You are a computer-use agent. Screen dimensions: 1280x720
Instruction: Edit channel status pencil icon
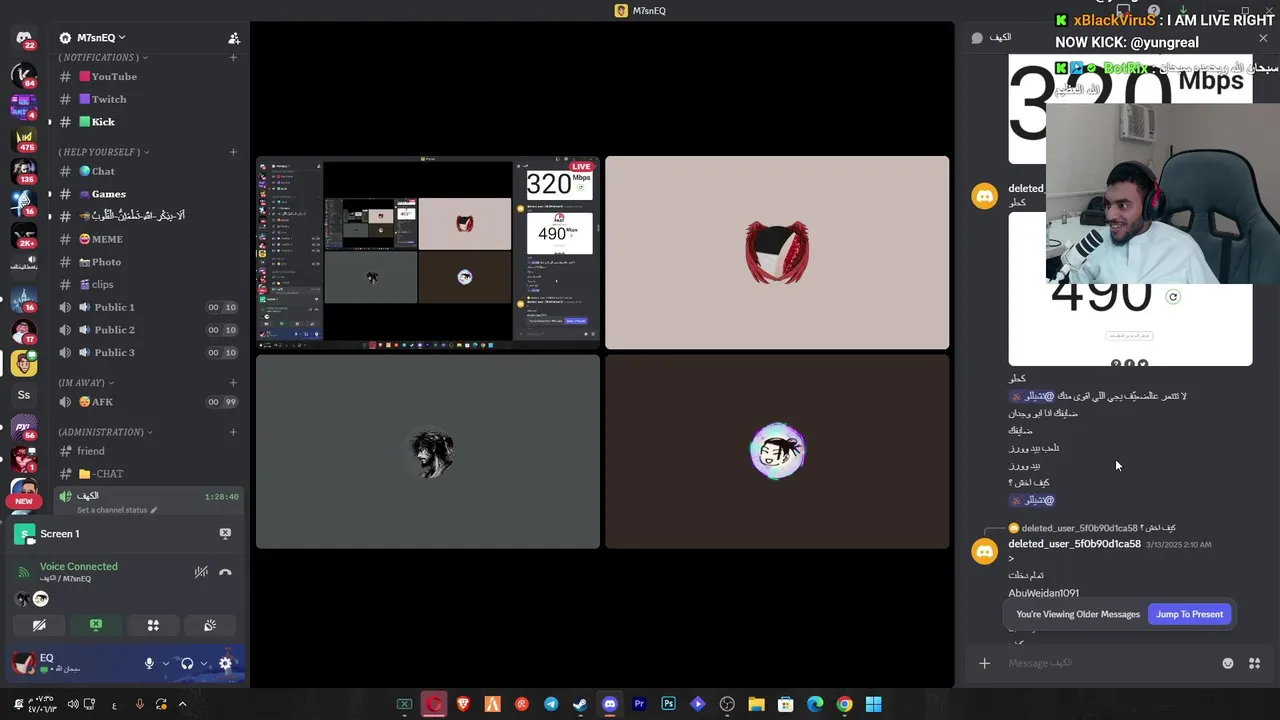(154, 510)
